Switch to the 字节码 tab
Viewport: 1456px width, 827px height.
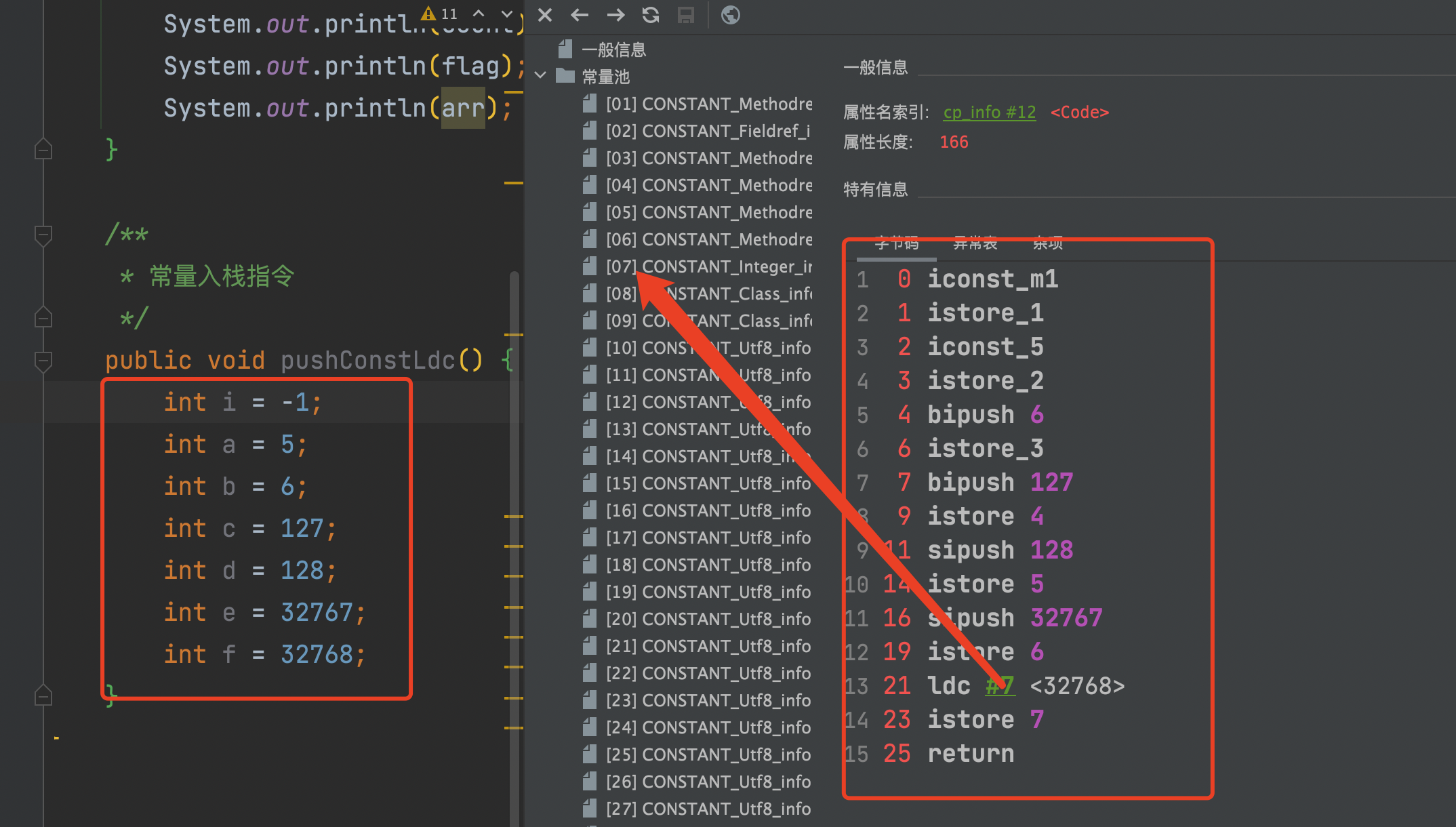(896, 244)
